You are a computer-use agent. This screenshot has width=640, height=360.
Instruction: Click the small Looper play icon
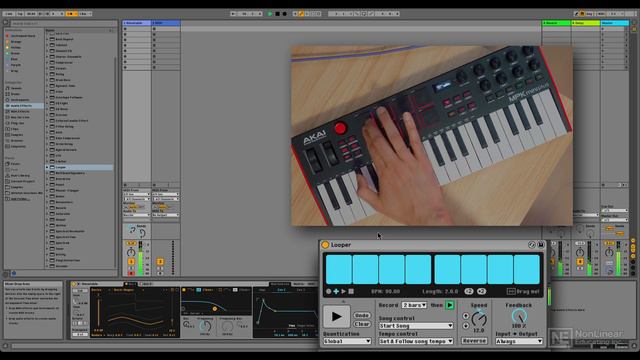[x=344, y=291]
